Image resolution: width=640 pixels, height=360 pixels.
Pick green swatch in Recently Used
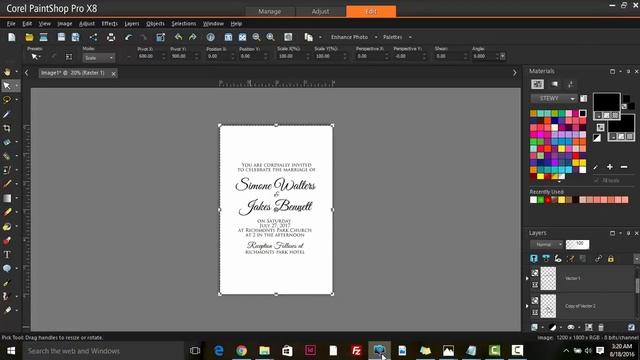540,200
